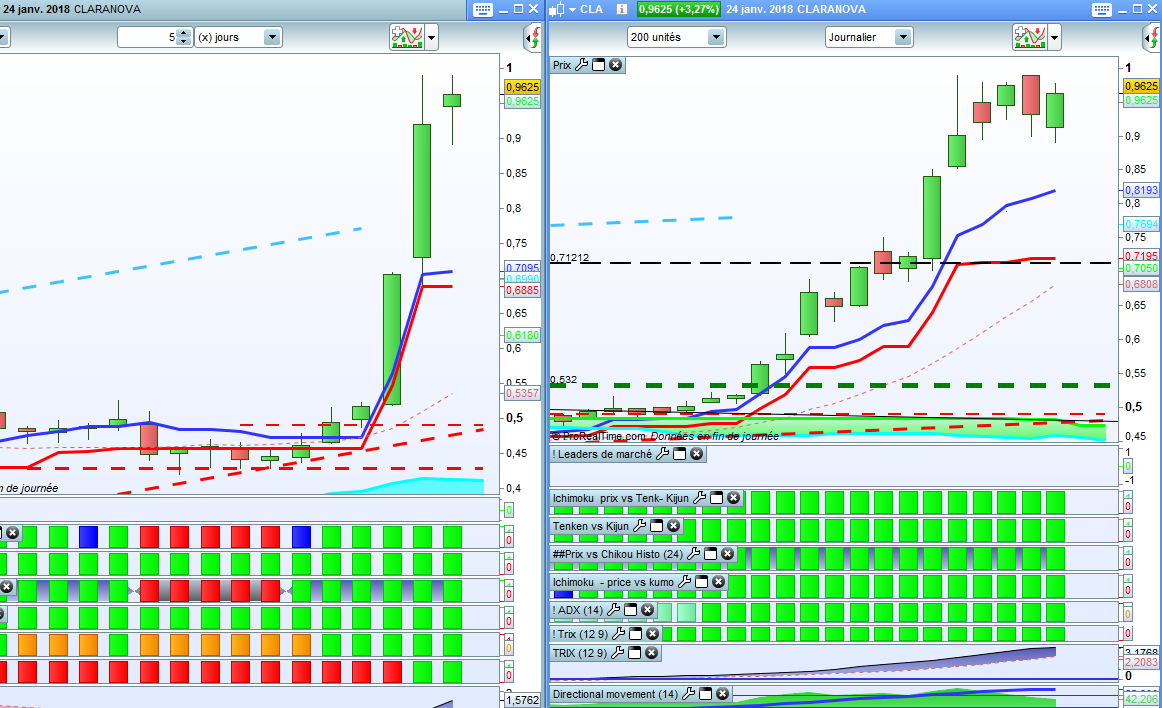This screenshot has width=1162, height=708.
Task: Remove the ! ADX (14) indicator
Action: coord(648,610)
